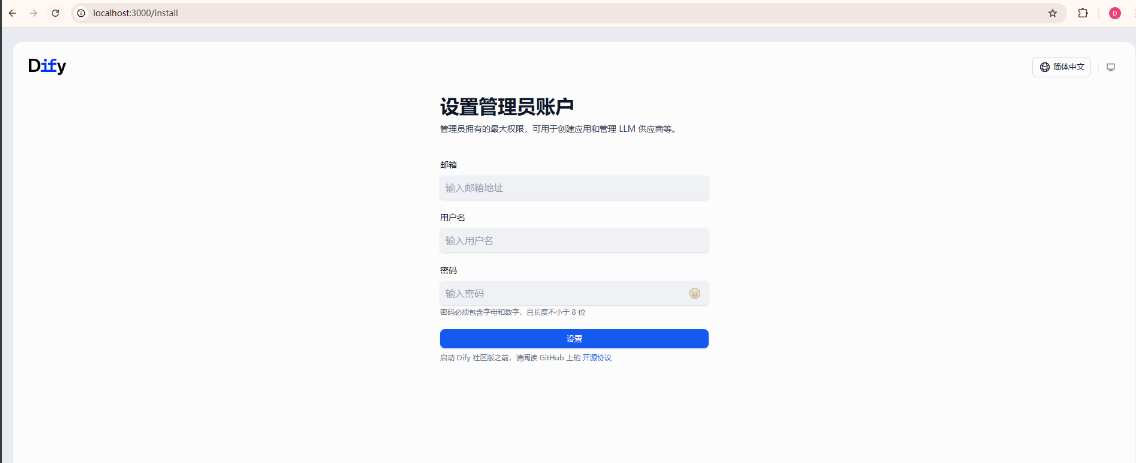Go back using browser back arrow
The height and width of the screenshot is (463, 1136).
[x=12, y=13]
